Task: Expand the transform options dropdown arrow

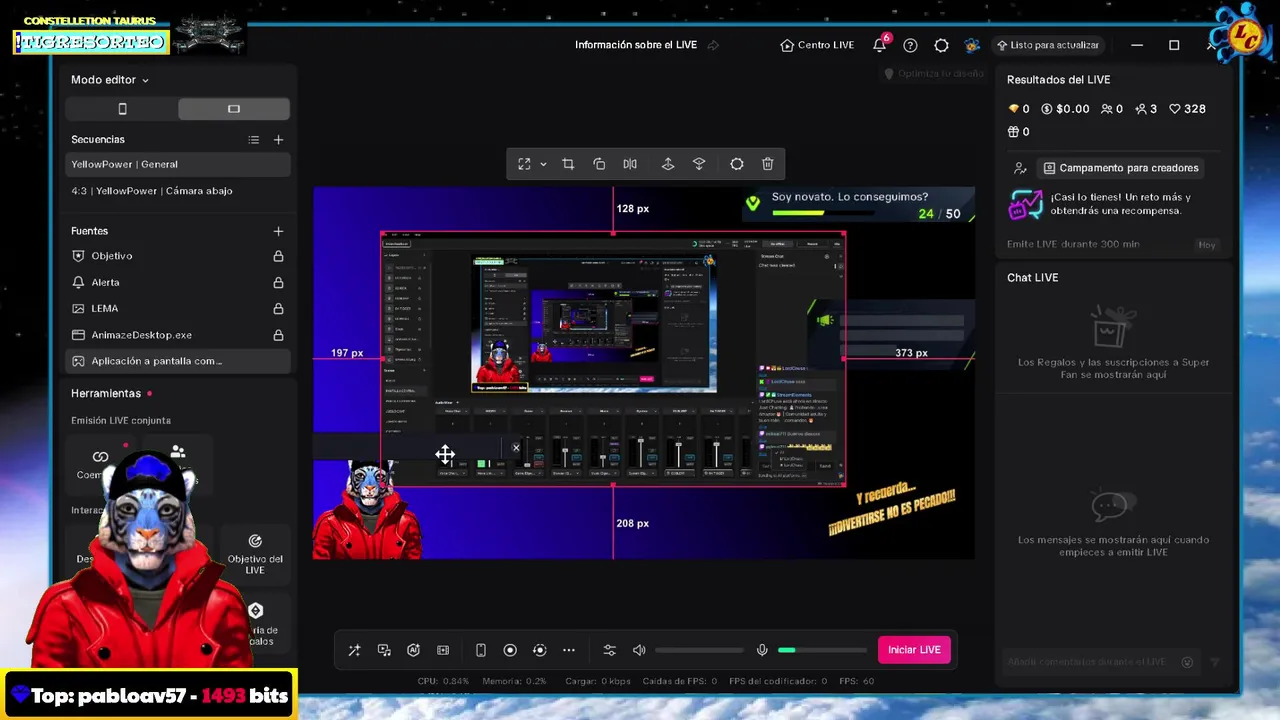Action: coord(543,164)
